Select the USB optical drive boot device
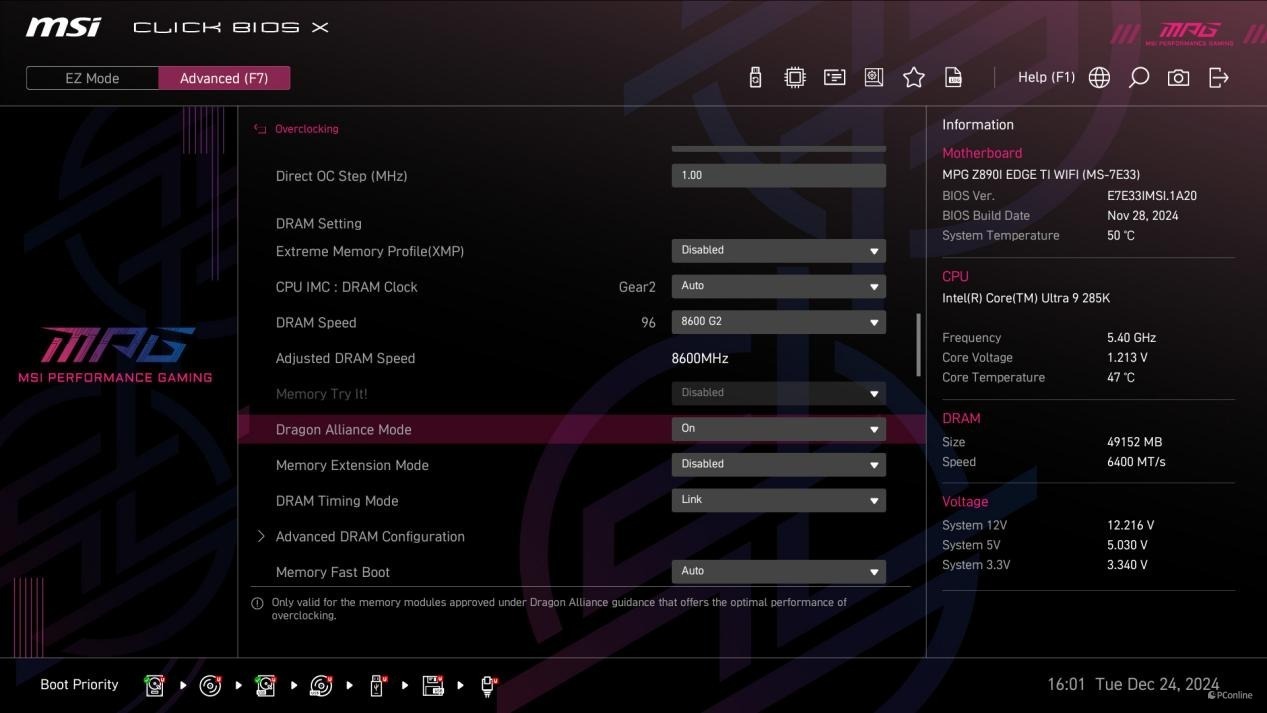The height and width of the screenshot is (713, 1267). click(321, 685)
